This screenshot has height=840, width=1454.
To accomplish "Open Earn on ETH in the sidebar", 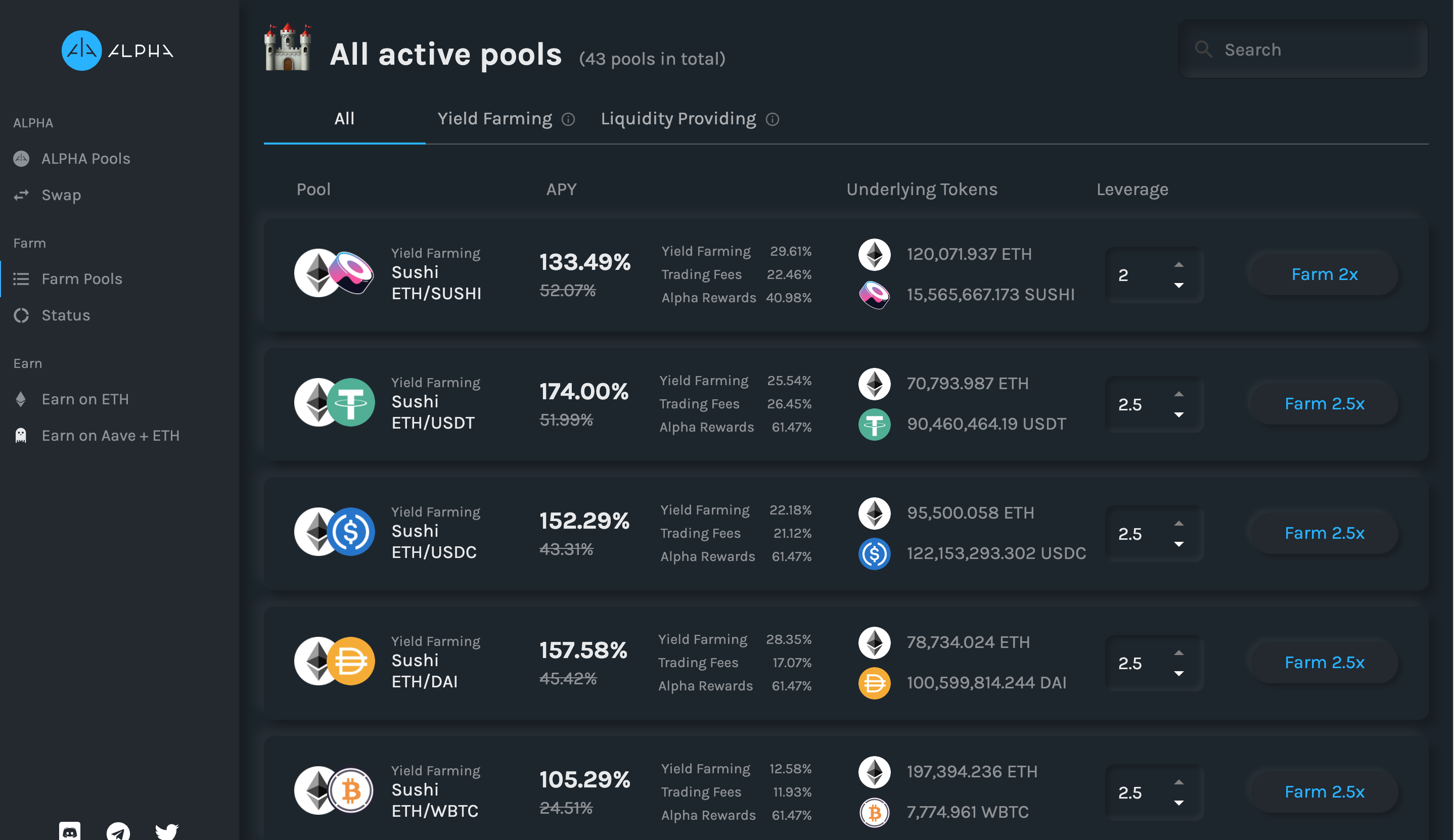I will [85, 399].
